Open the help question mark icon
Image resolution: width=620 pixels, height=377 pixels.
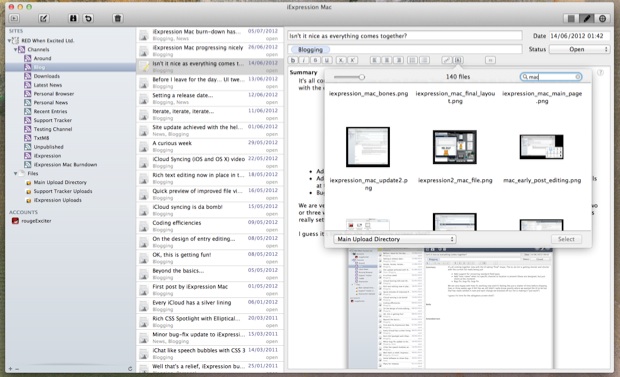[600, 72]
